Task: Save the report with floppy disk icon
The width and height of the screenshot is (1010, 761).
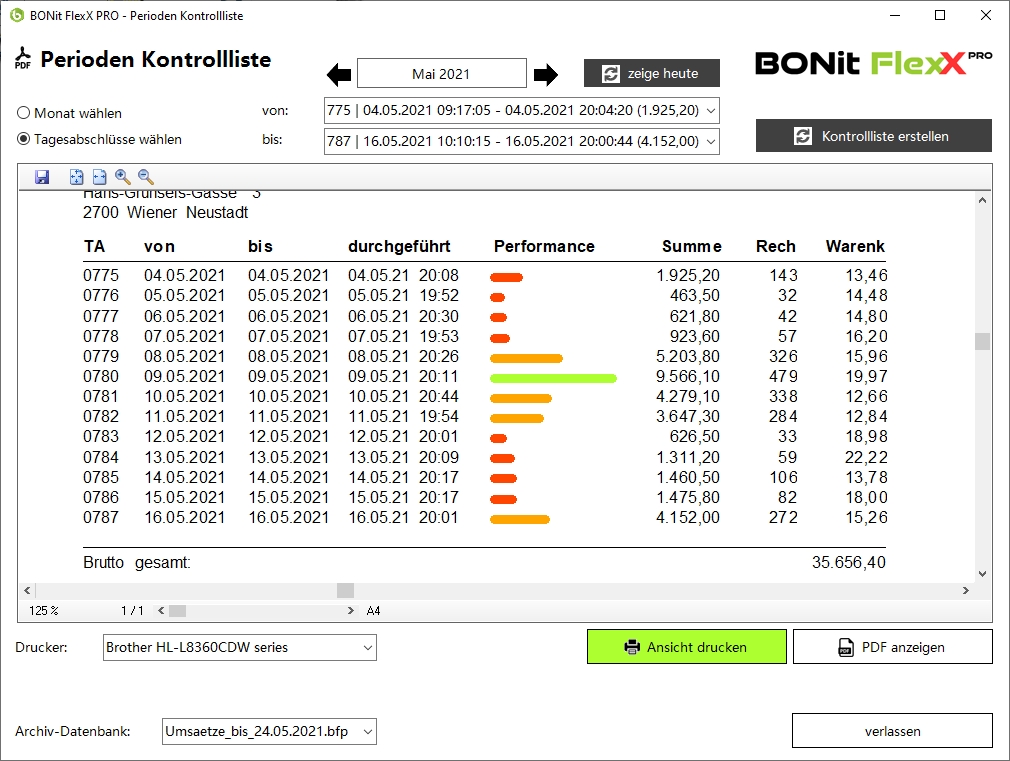Action: tap(43, 177)
